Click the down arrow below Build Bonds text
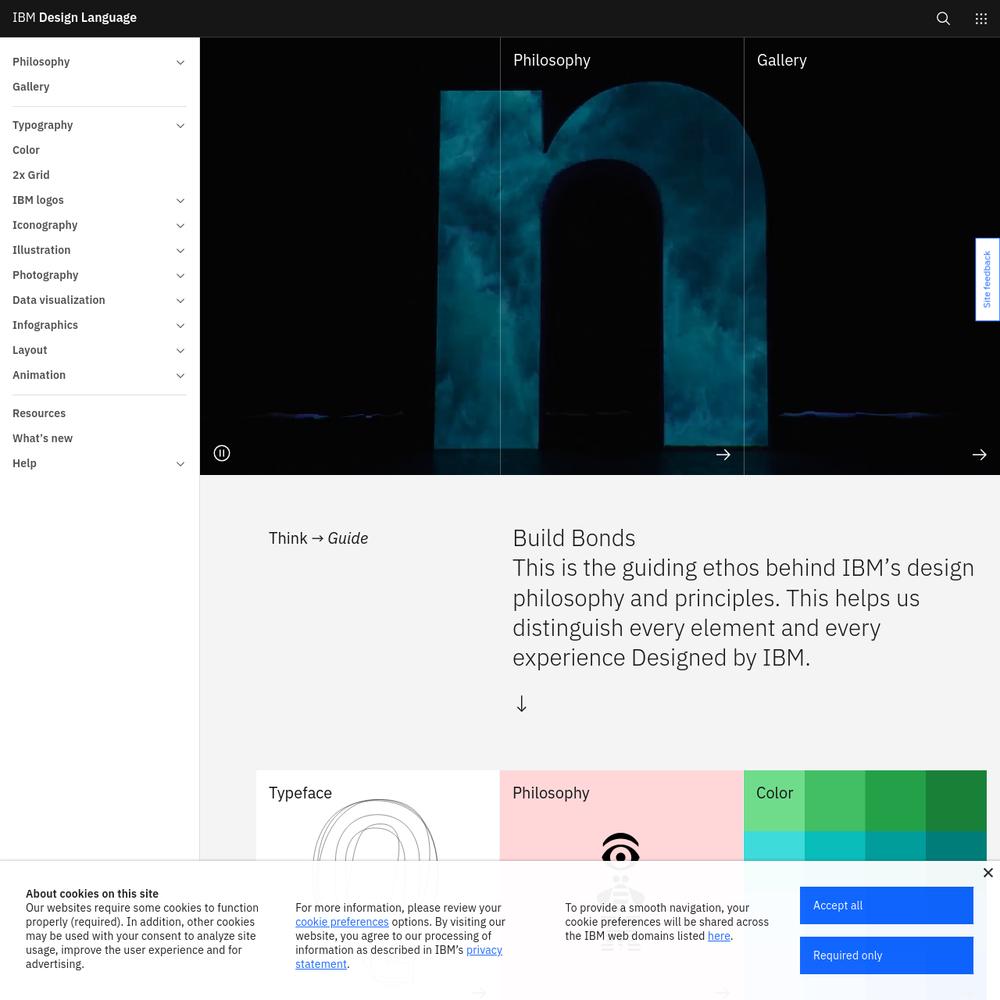Image resolution: width=1000 pixels, height=1000 pixels. 522,703
